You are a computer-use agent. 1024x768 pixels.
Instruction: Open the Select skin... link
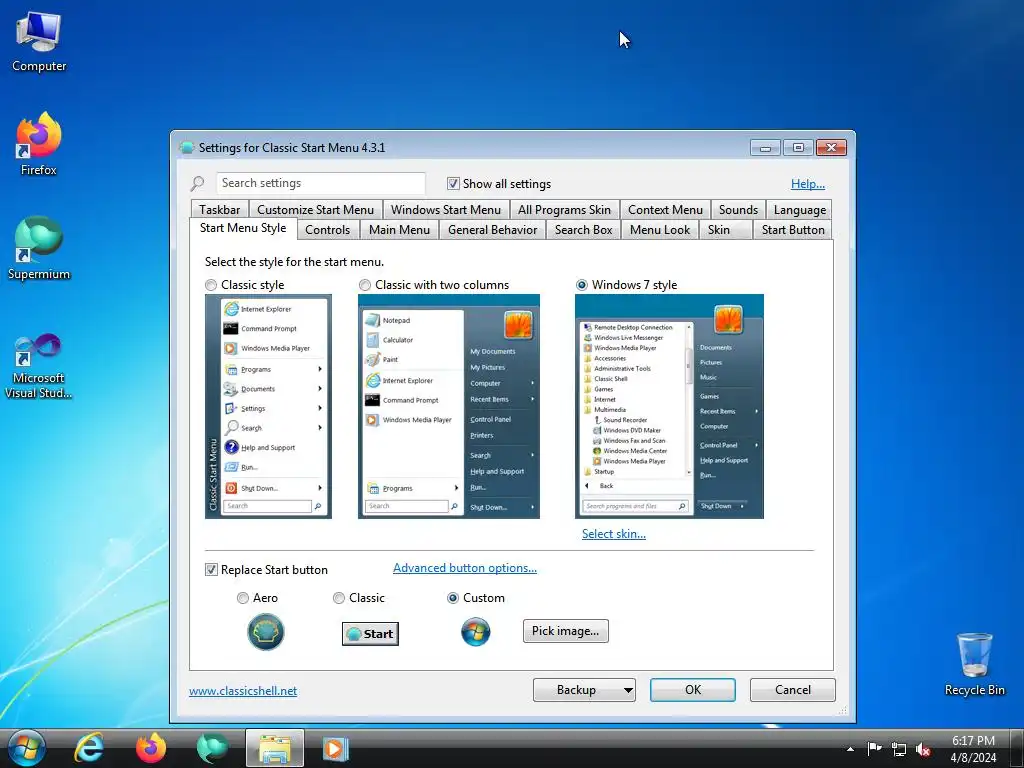(614, 534)
